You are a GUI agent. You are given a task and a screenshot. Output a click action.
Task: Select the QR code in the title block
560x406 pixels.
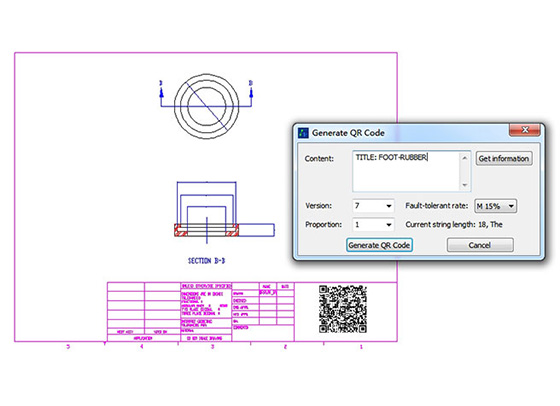pos(343,309)
